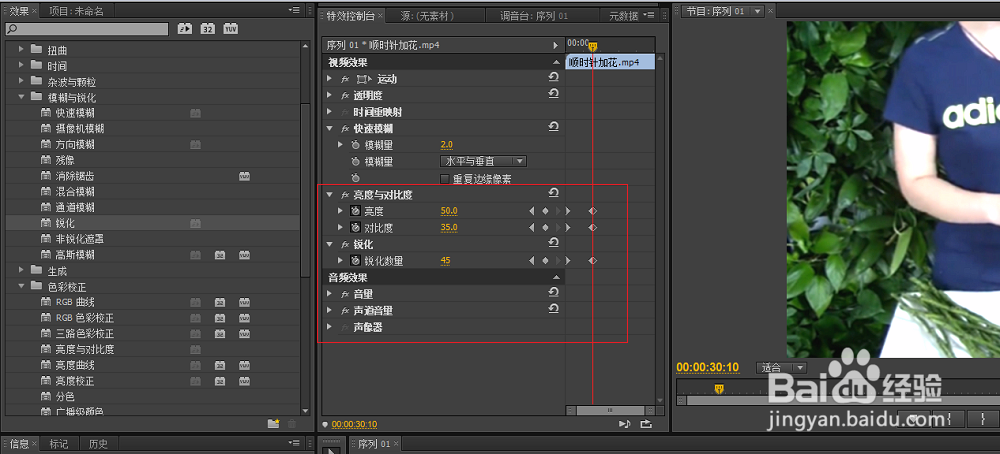Create a new custom bin in effects panel
Screen dimensions: 1000x454
click(x=274, y=423)
